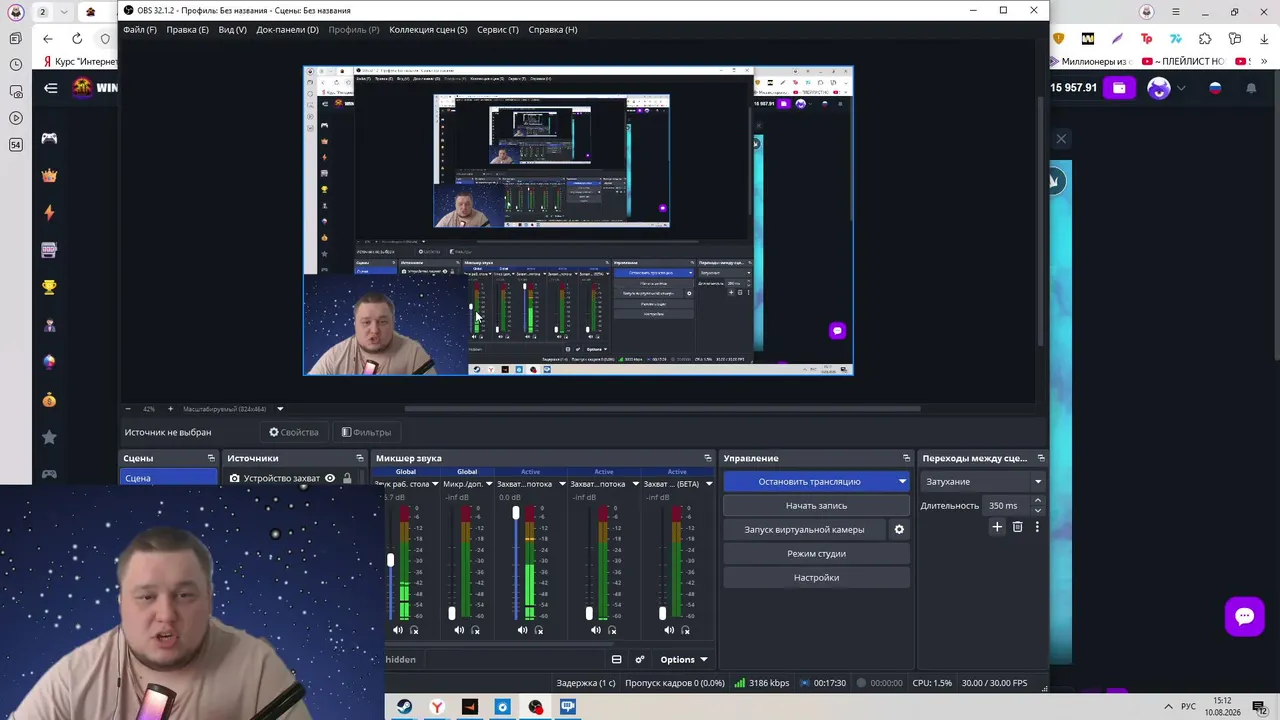Zoom out the OBS preview with minus
The image size is (1280, 720).
(x=127, y=409)
